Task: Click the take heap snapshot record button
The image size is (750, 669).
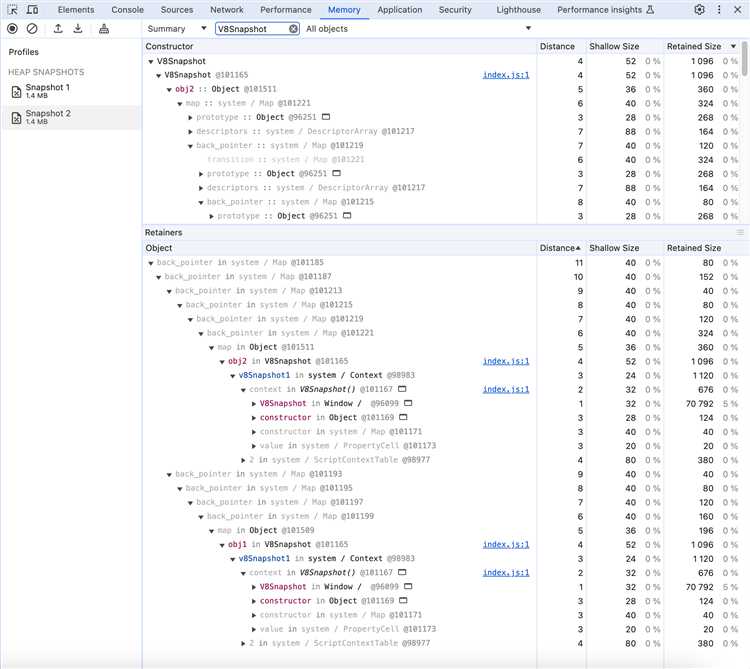Action: 12,29
